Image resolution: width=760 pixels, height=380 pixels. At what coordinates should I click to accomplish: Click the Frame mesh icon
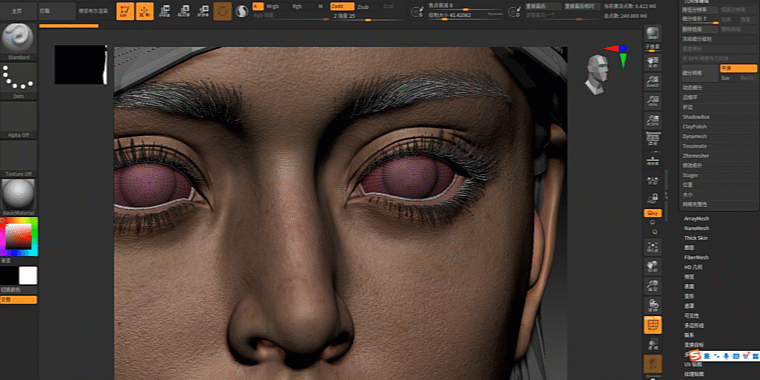652,247
